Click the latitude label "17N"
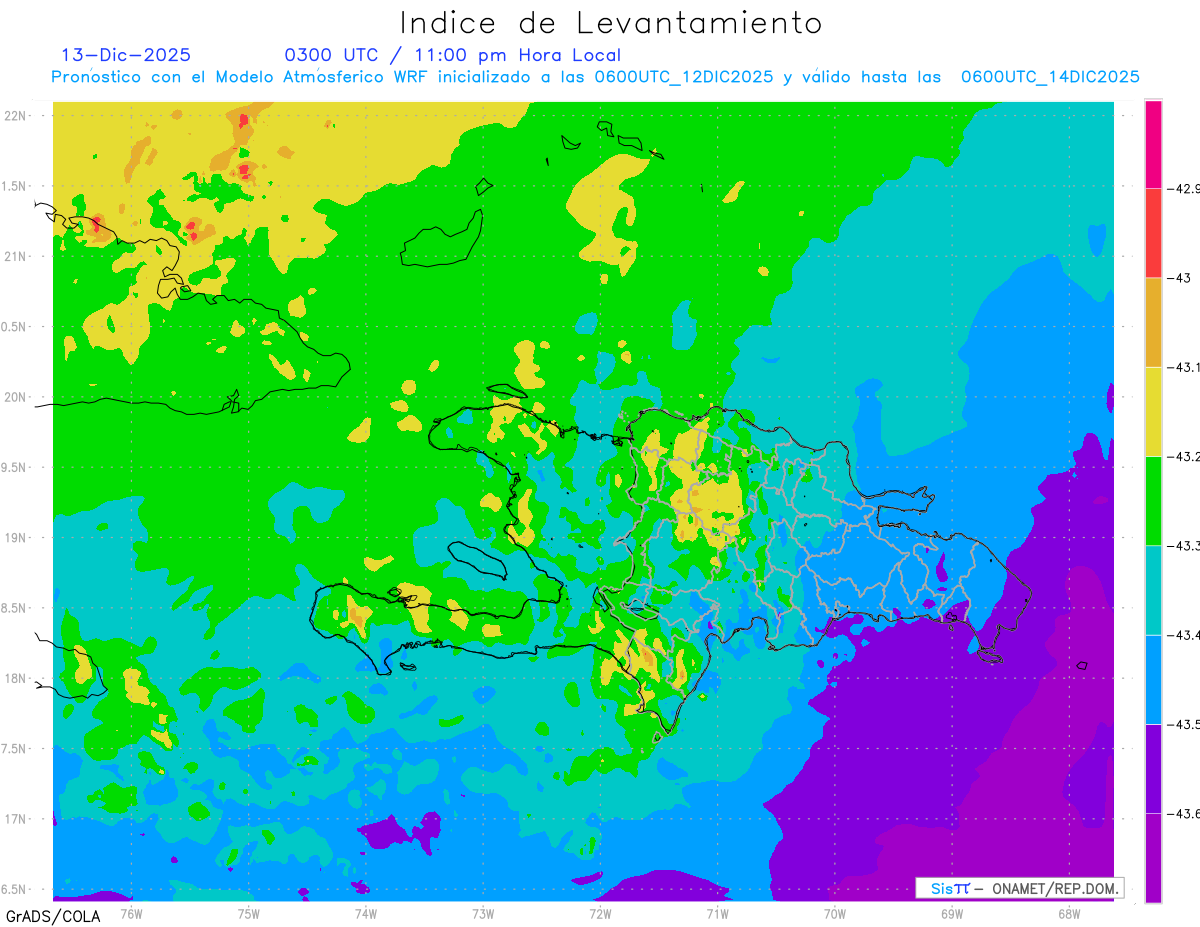The image size is (1200, 927). point(17,819)
